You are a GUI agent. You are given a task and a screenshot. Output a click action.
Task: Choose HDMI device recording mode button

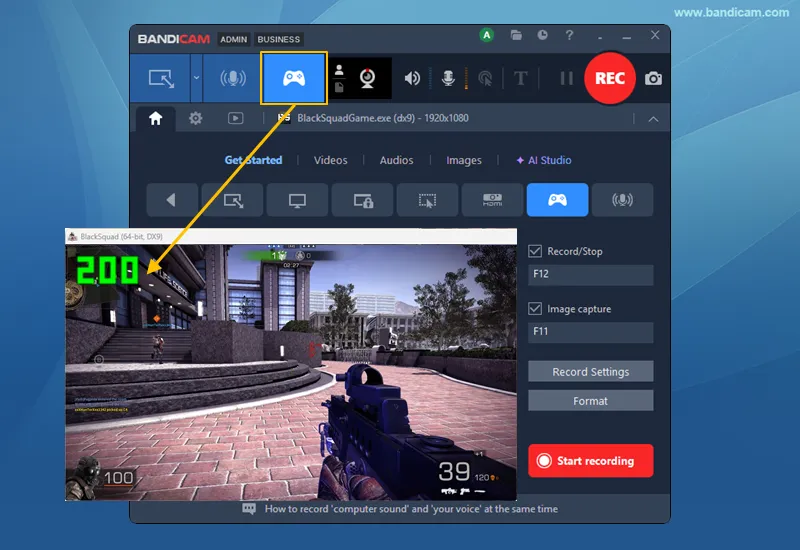point(492,199)
